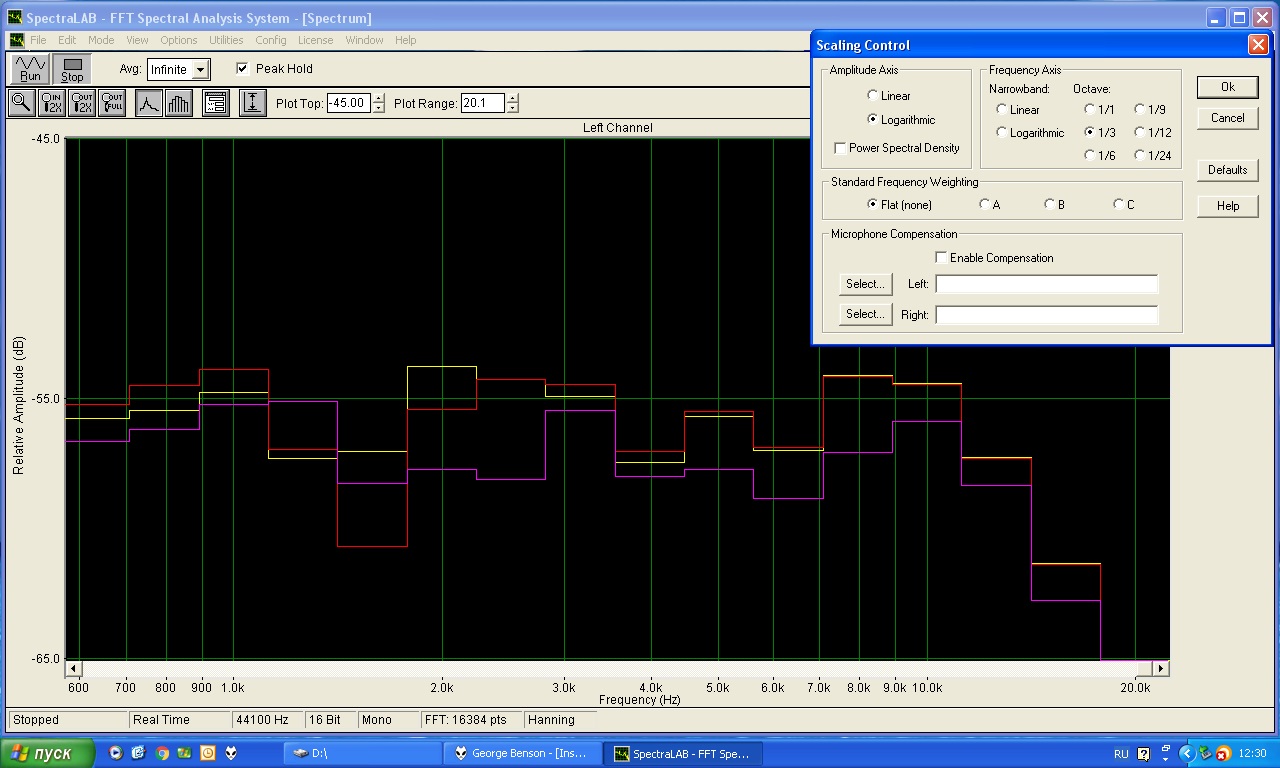Open the Avg Infinite dropdown
Screen dimensions: 1280x768
click(x=200, y=70)
